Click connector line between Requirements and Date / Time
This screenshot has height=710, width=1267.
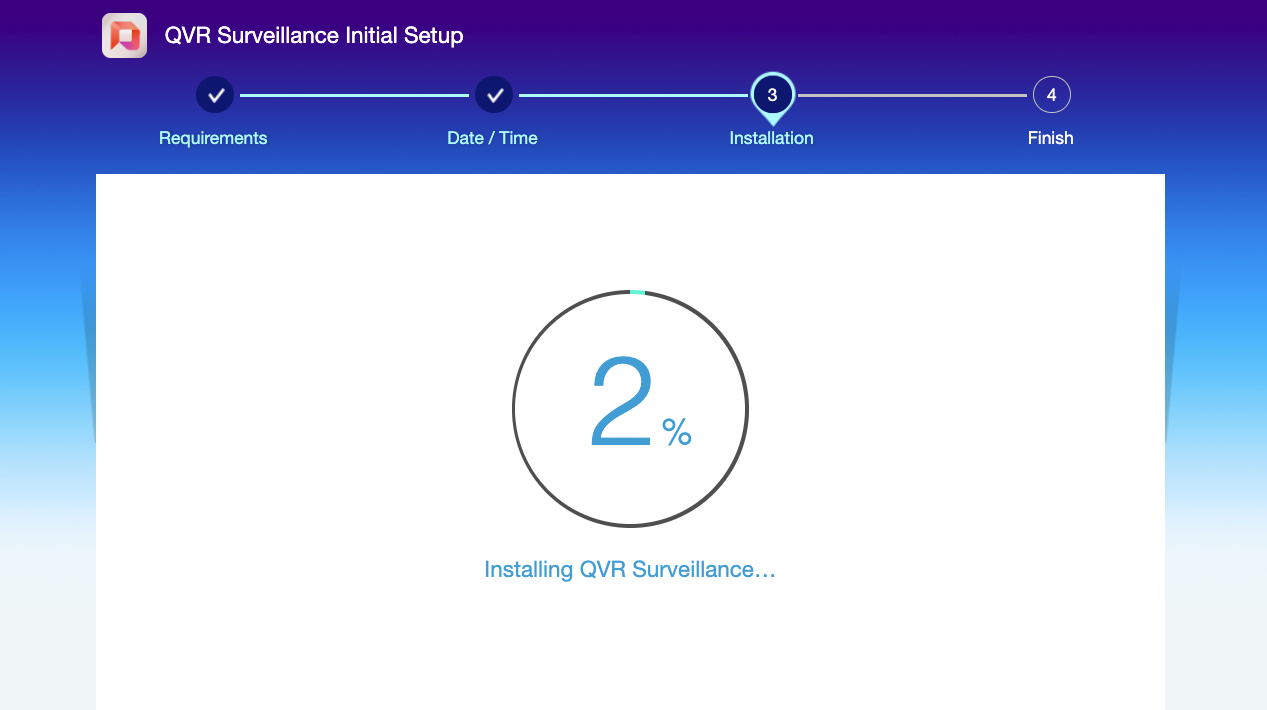coord(354,95)
